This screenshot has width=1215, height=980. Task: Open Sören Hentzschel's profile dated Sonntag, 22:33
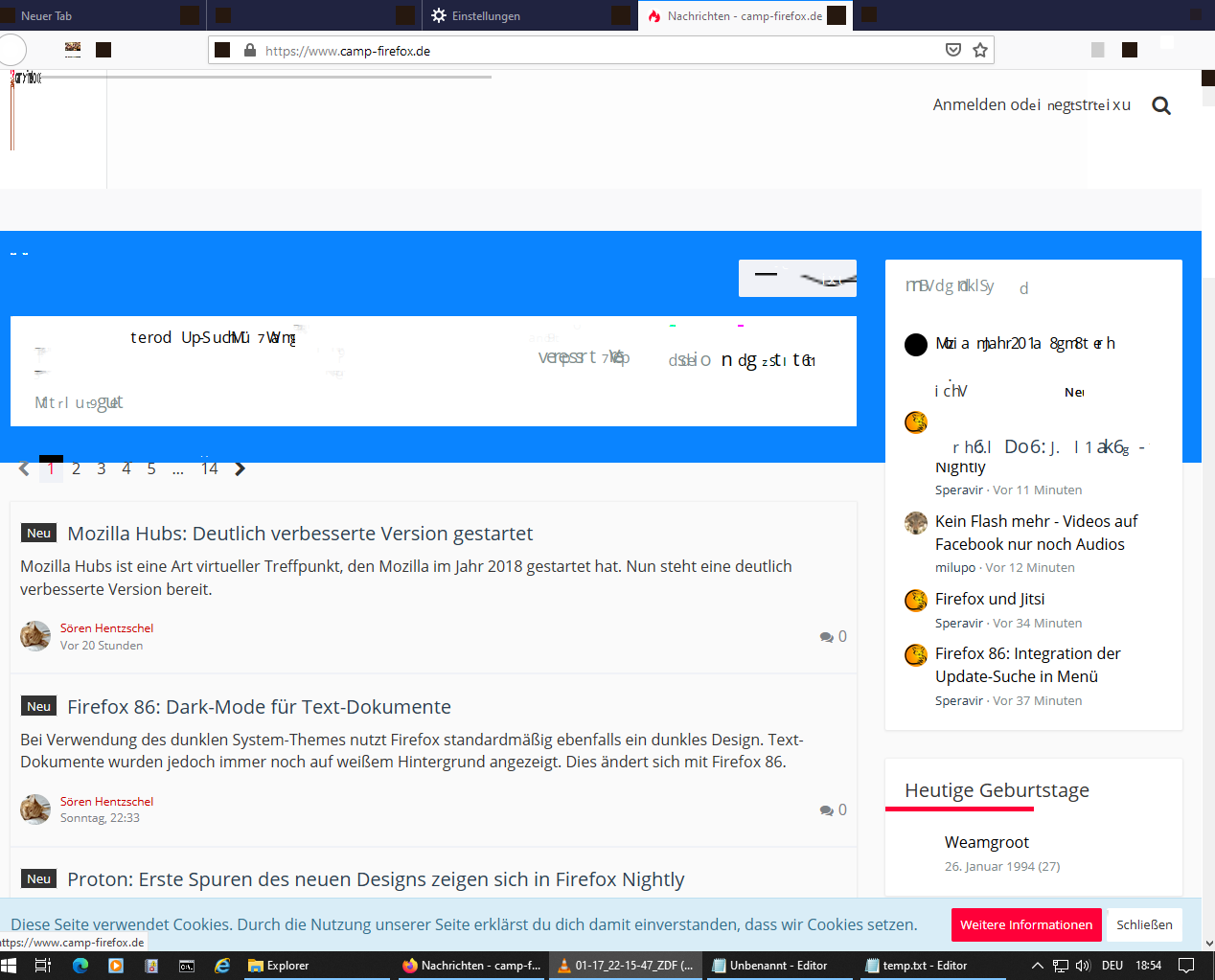coord(106,802)
